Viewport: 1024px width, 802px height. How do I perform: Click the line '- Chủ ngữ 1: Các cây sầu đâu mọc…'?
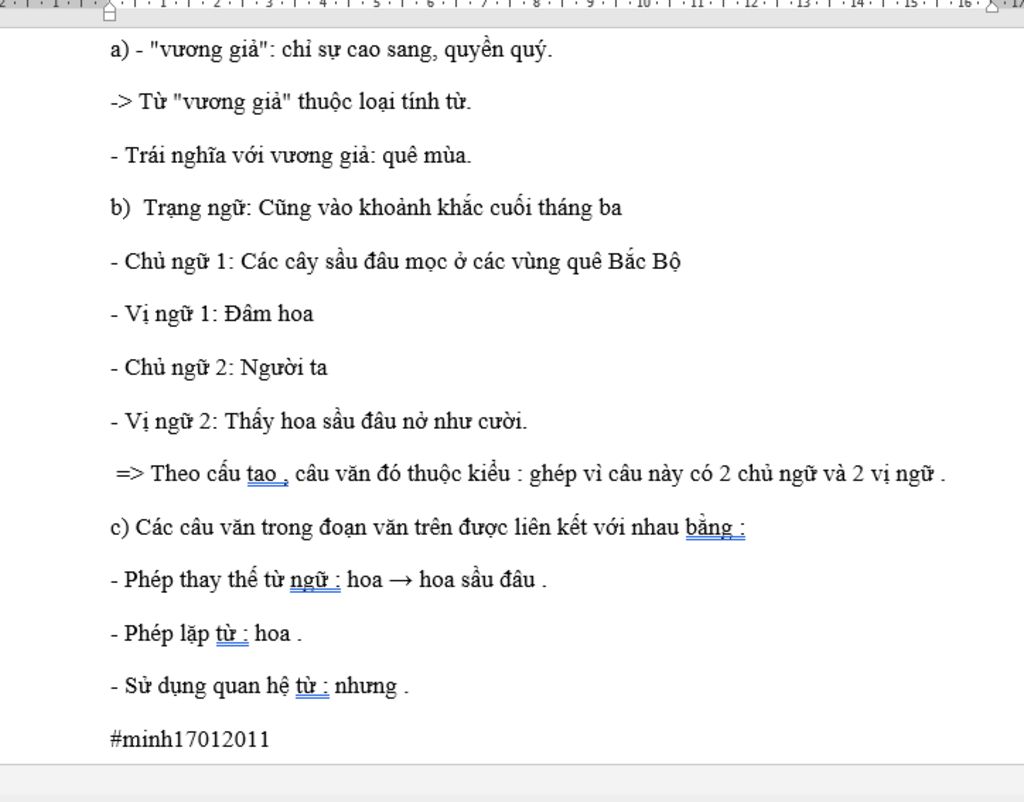(396, 262)
